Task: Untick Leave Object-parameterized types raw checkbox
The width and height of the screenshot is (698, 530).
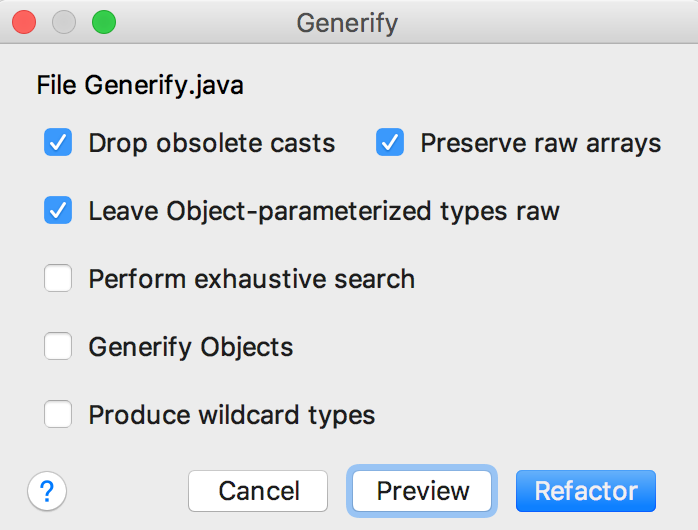Action: pos(58,210)
